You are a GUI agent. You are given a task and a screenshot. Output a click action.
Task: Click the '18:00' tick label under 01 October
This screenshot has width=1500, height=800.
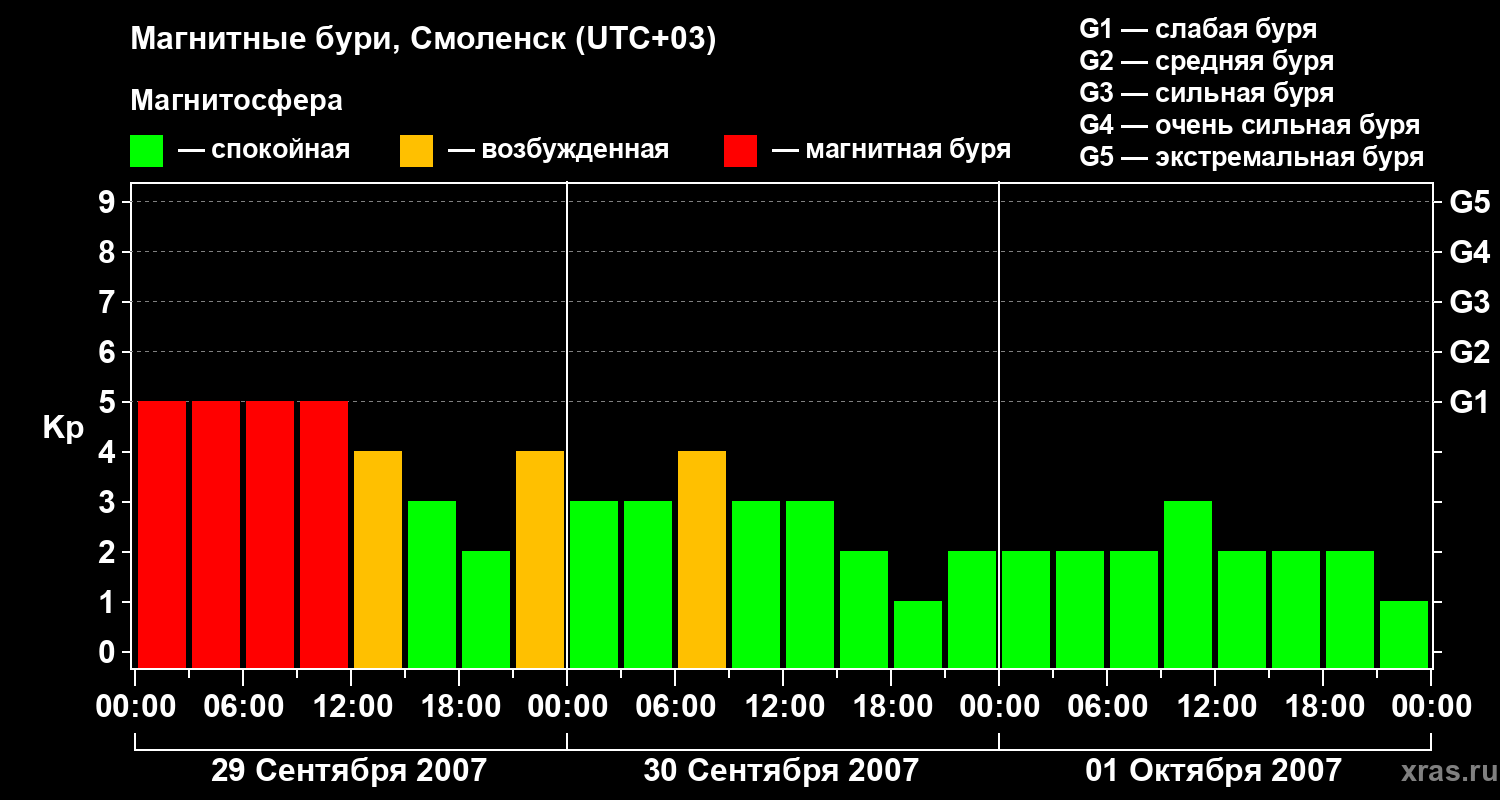tap(1323, 708)
